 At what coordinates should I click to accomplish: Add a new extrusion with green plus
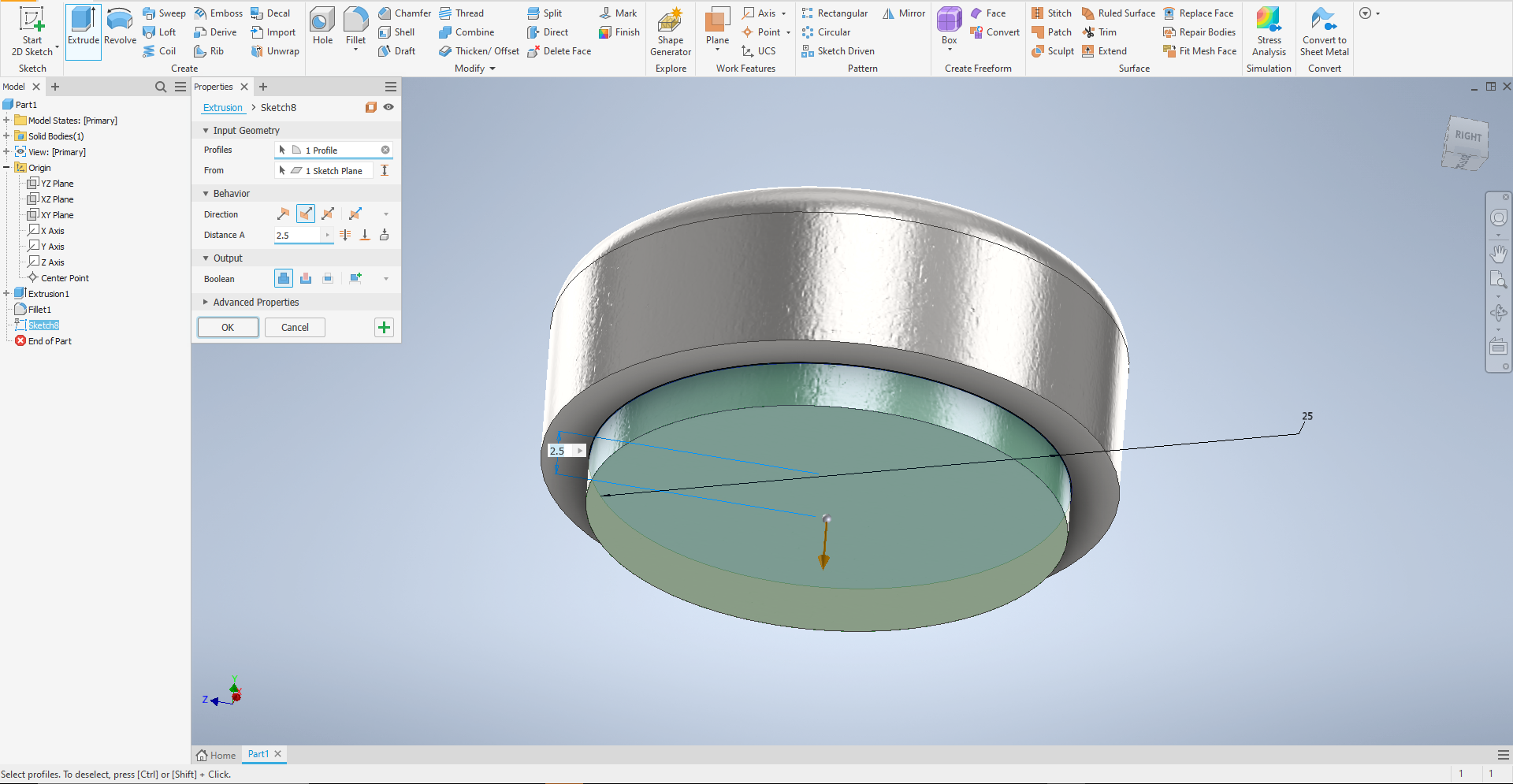[x=384, y=328]
